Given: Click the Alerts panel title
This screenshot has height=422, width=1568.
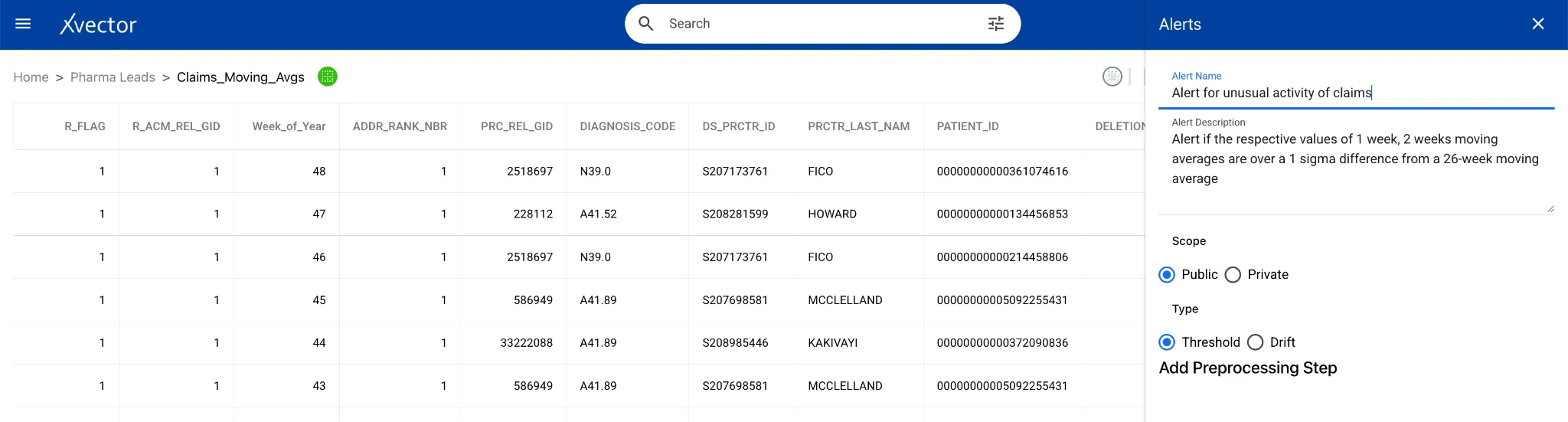Looking at the screenshot, I should click(1180, 25).
